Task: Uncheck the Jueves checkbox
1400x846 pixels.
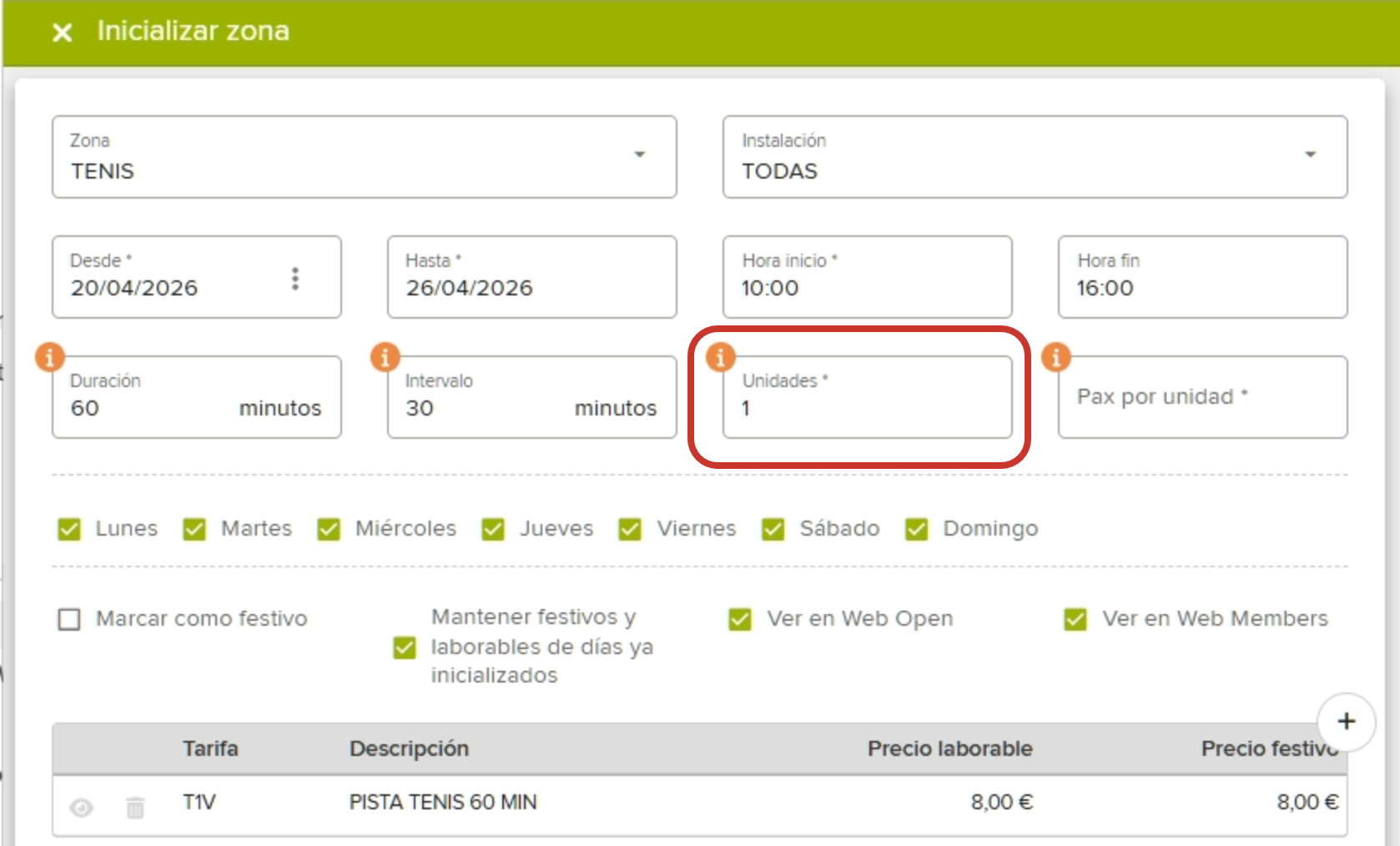Action: tap(493, 529)
